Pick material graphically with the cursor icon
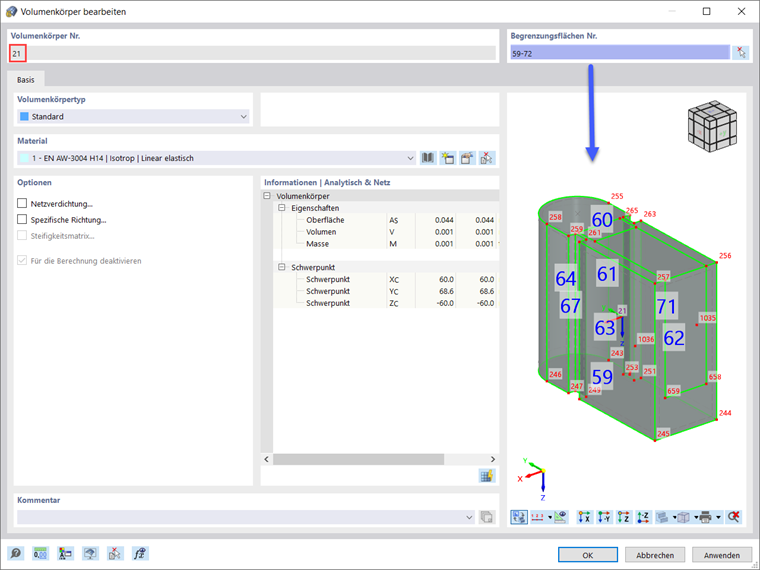 (487, 158)
